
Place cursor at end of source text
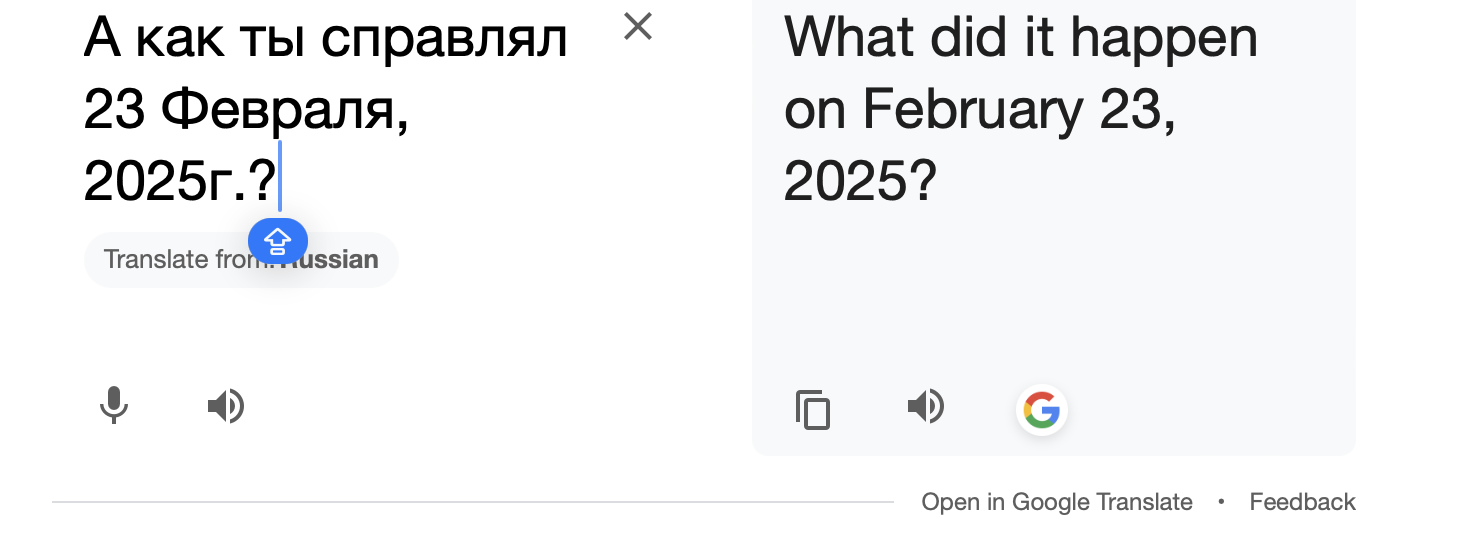278,181
